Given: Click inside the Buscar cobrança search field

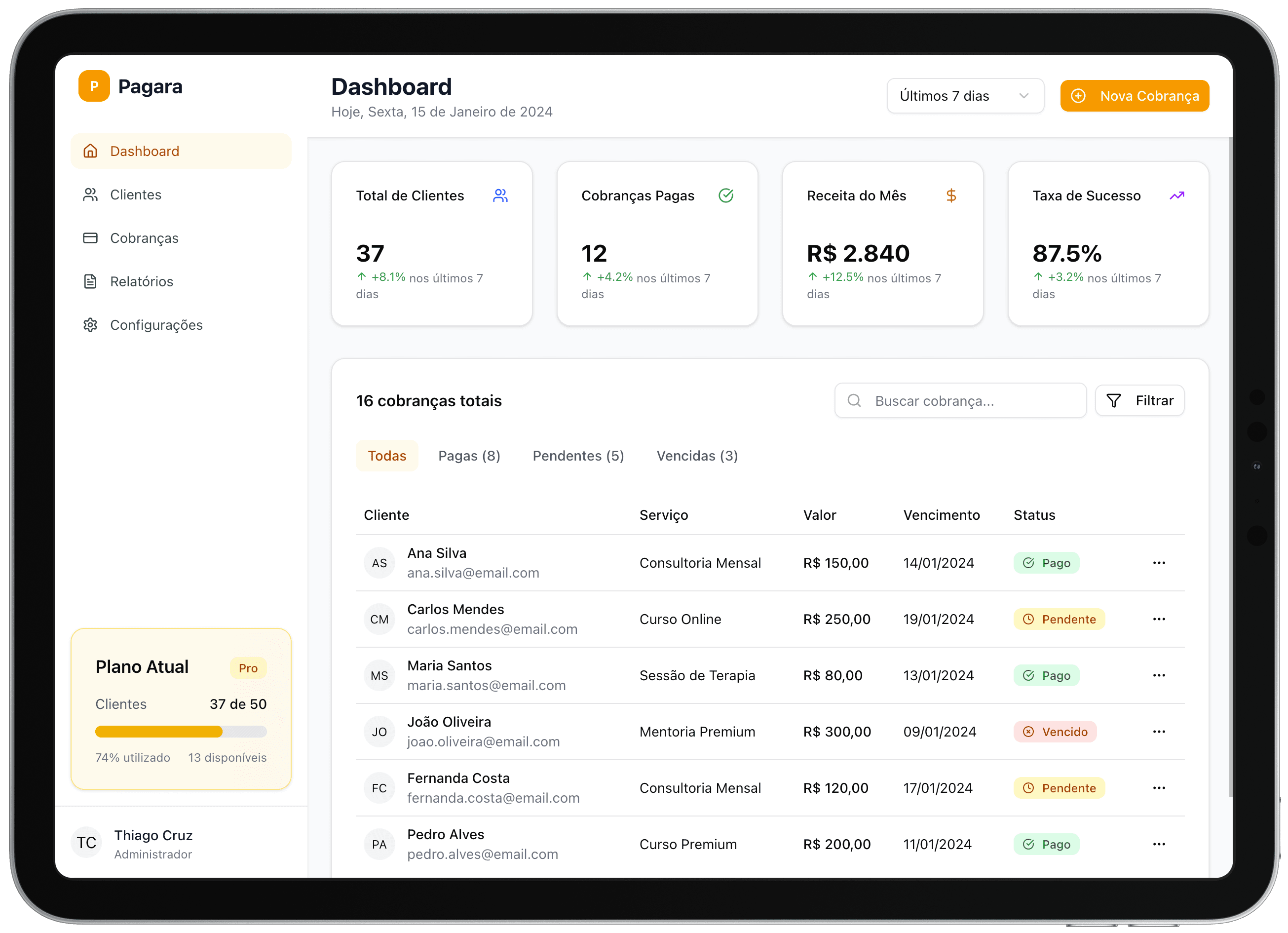Looking at the screenshot, I should (x=960, y=400).
